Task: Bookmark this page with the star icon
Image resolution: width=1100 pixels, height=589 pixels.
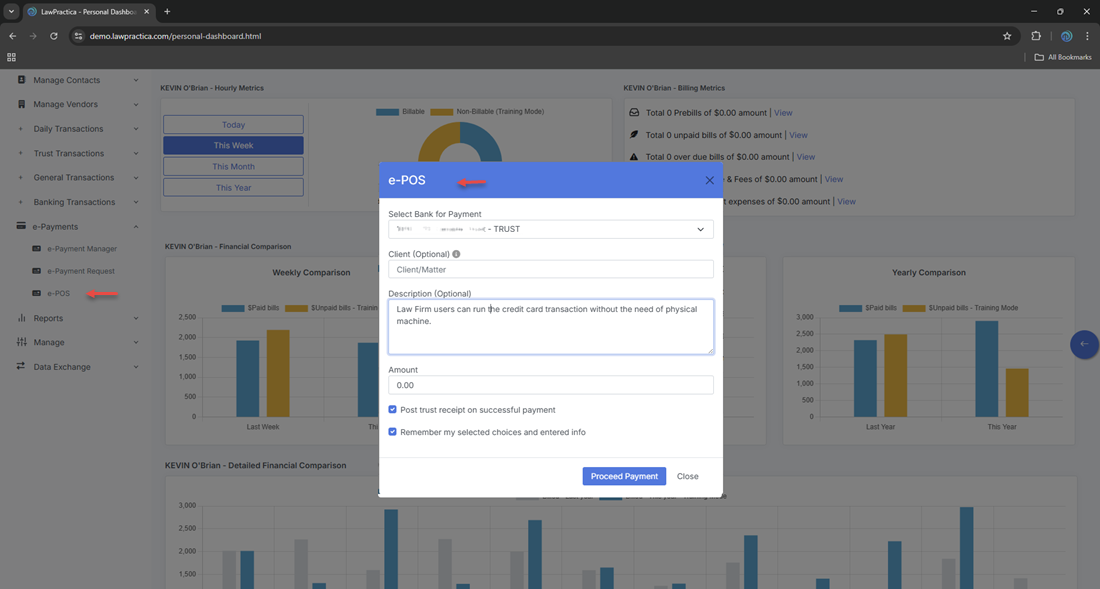Action: 1007,36
